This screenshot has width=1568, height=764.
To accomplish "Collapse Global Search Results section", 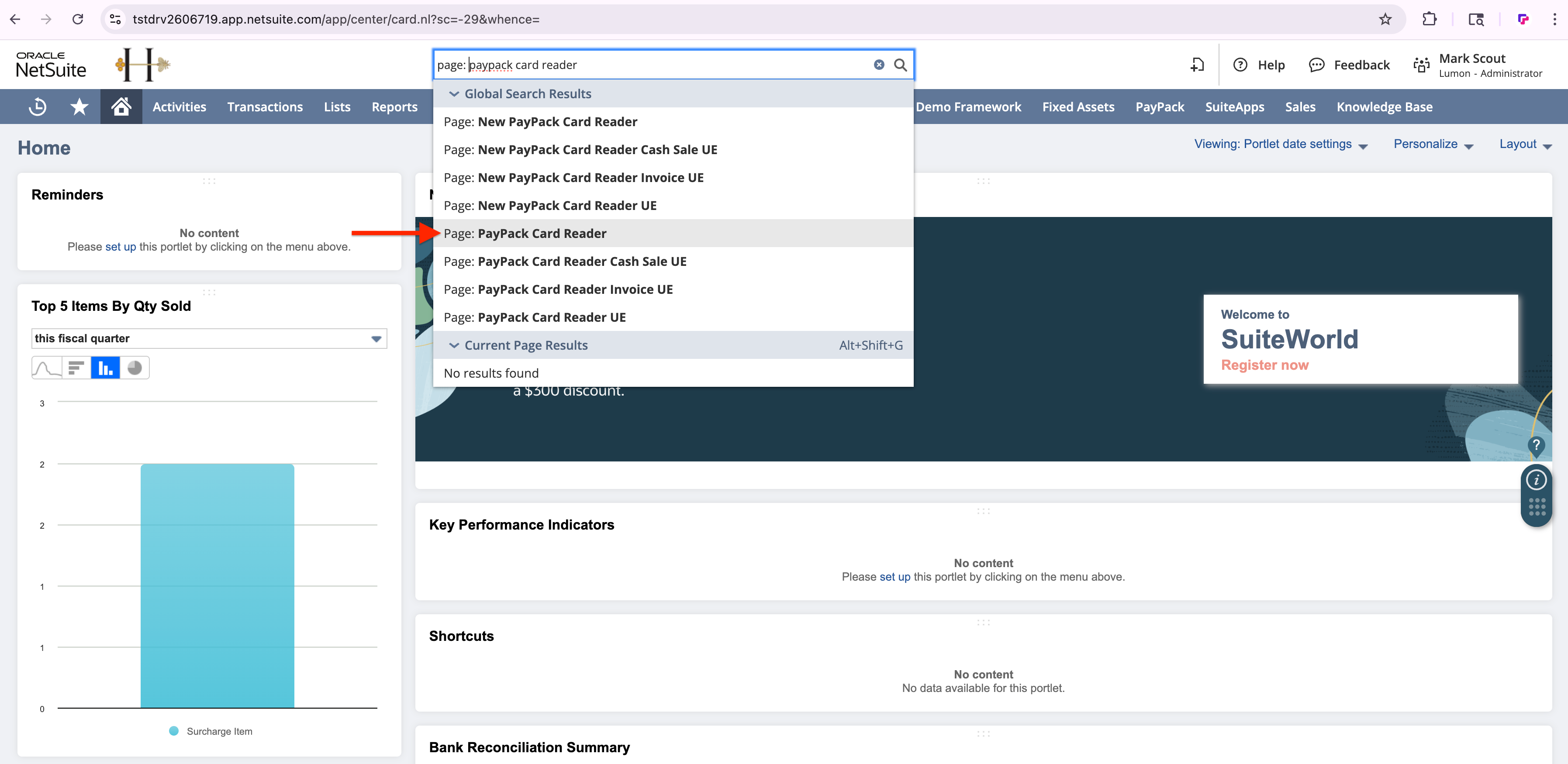I will [x=453, y=94].
